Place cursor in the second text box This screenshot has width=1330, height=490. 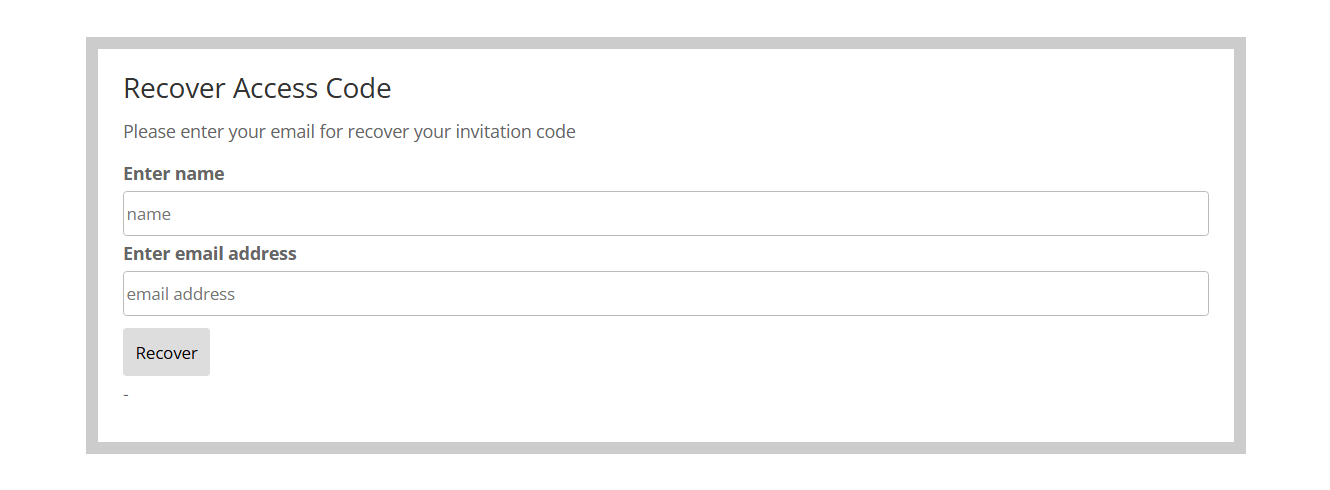click(x=665, y=294)
